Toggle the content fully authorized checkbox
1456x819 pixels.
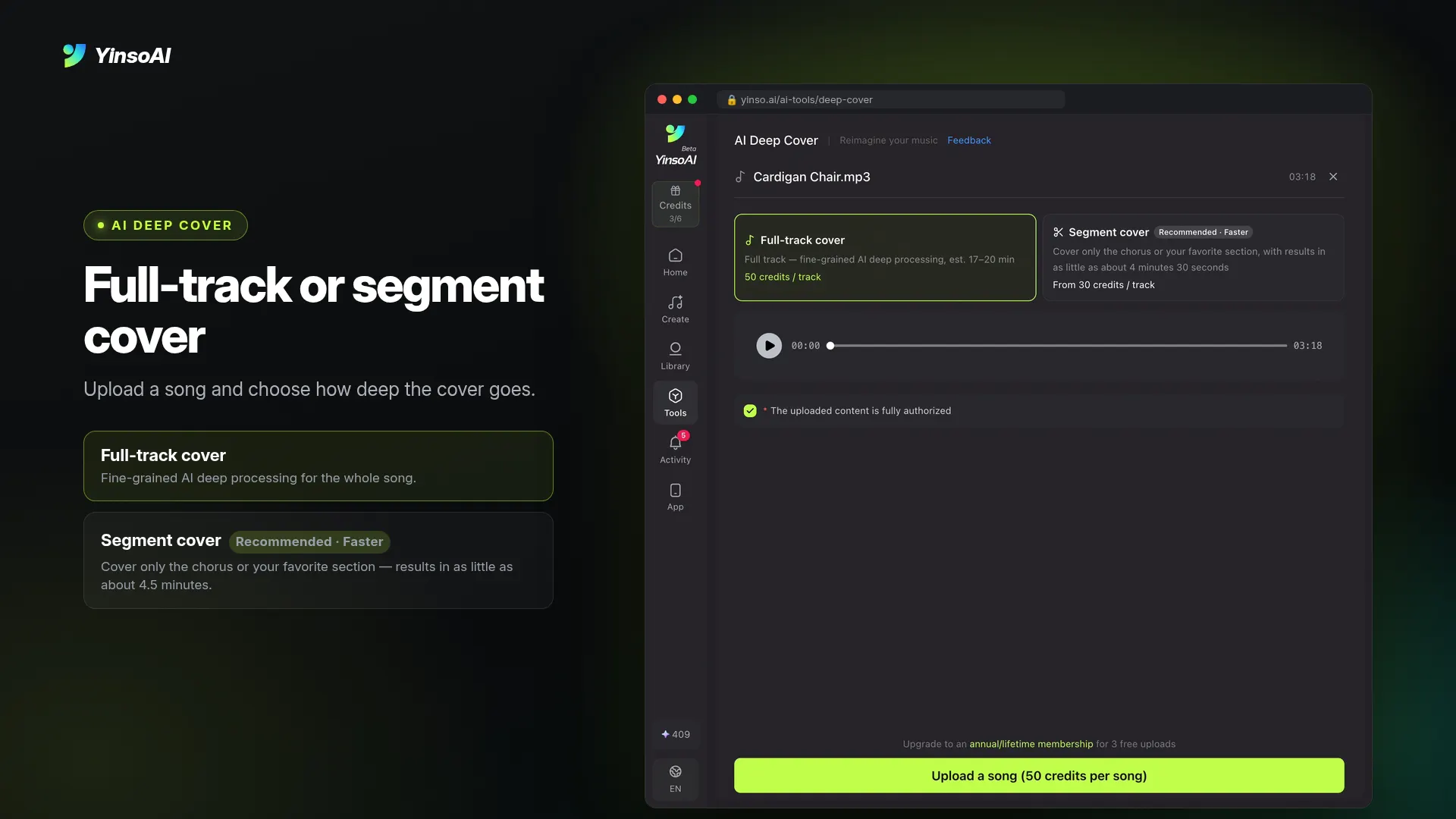pyautogui.click(x=750, y=411)
